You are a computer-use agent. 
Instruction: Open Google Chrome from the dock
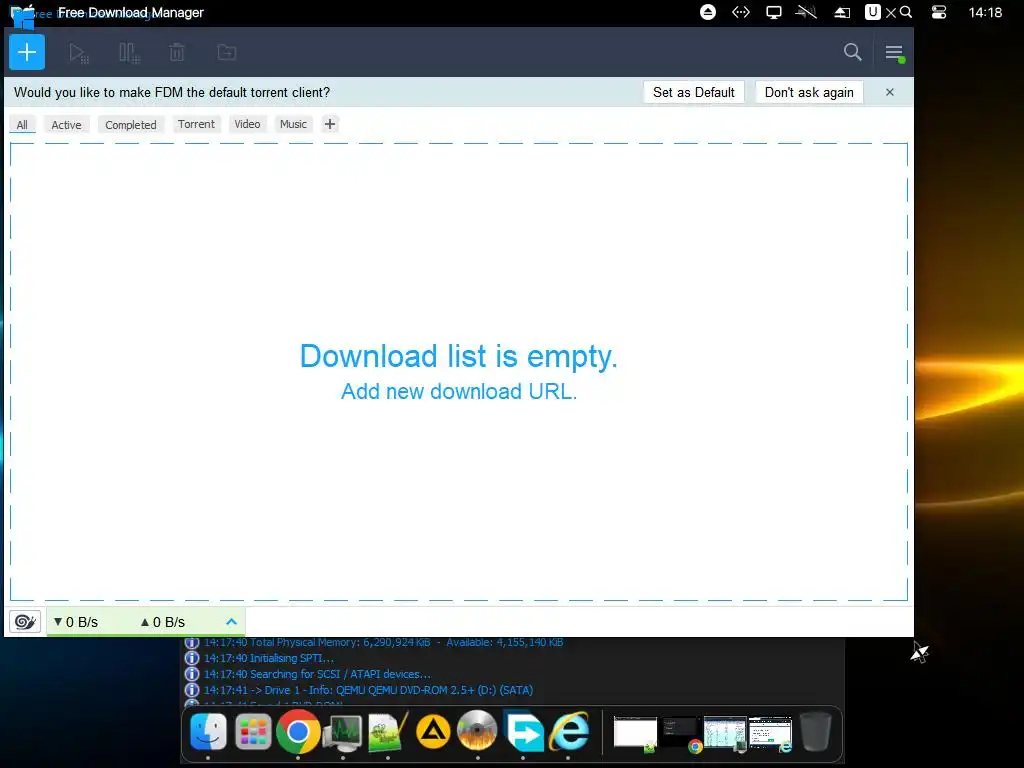[x=298, y=731]
